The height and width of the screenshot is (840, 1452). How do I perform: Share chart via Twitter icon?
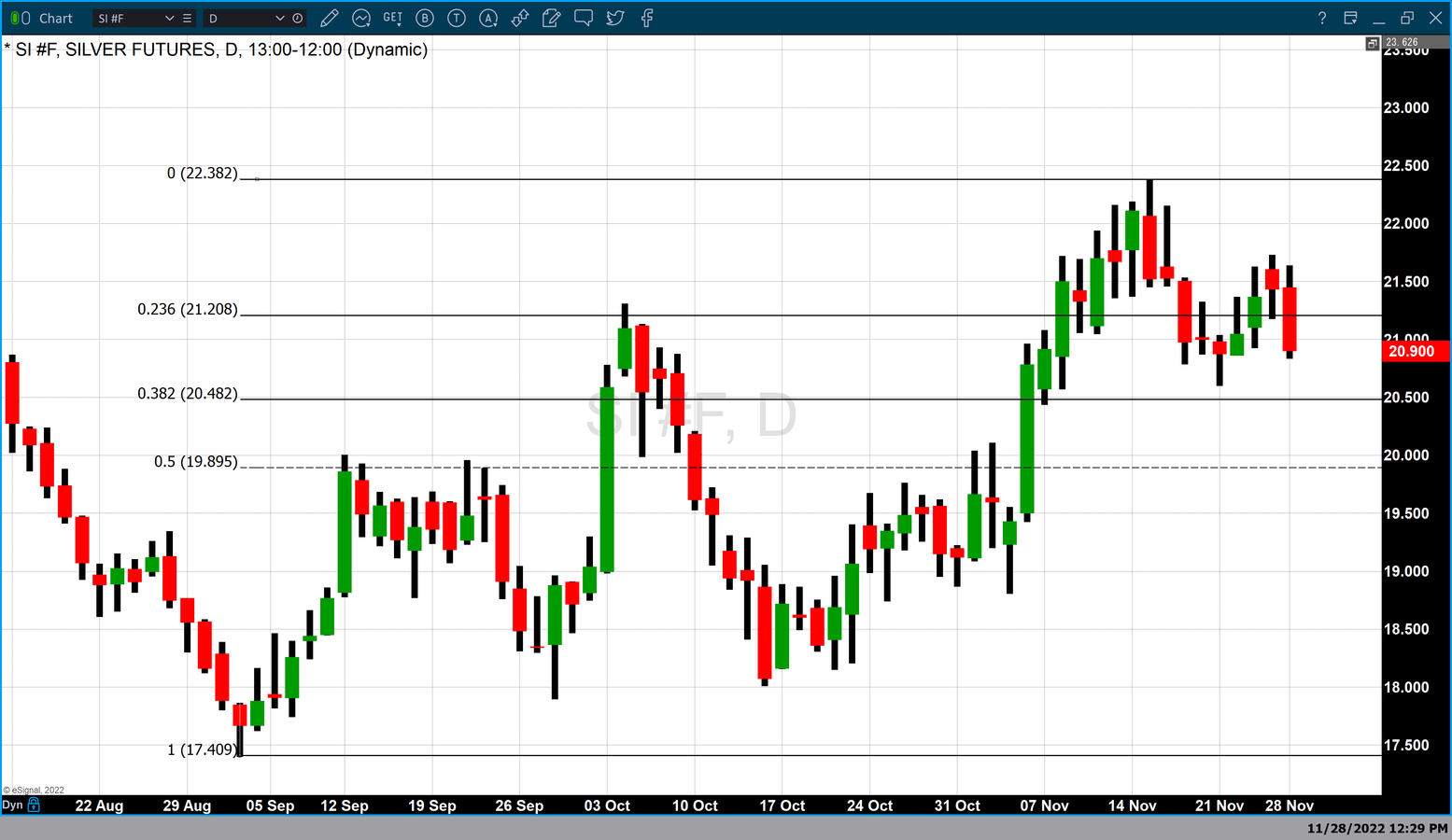coord(615,18)
